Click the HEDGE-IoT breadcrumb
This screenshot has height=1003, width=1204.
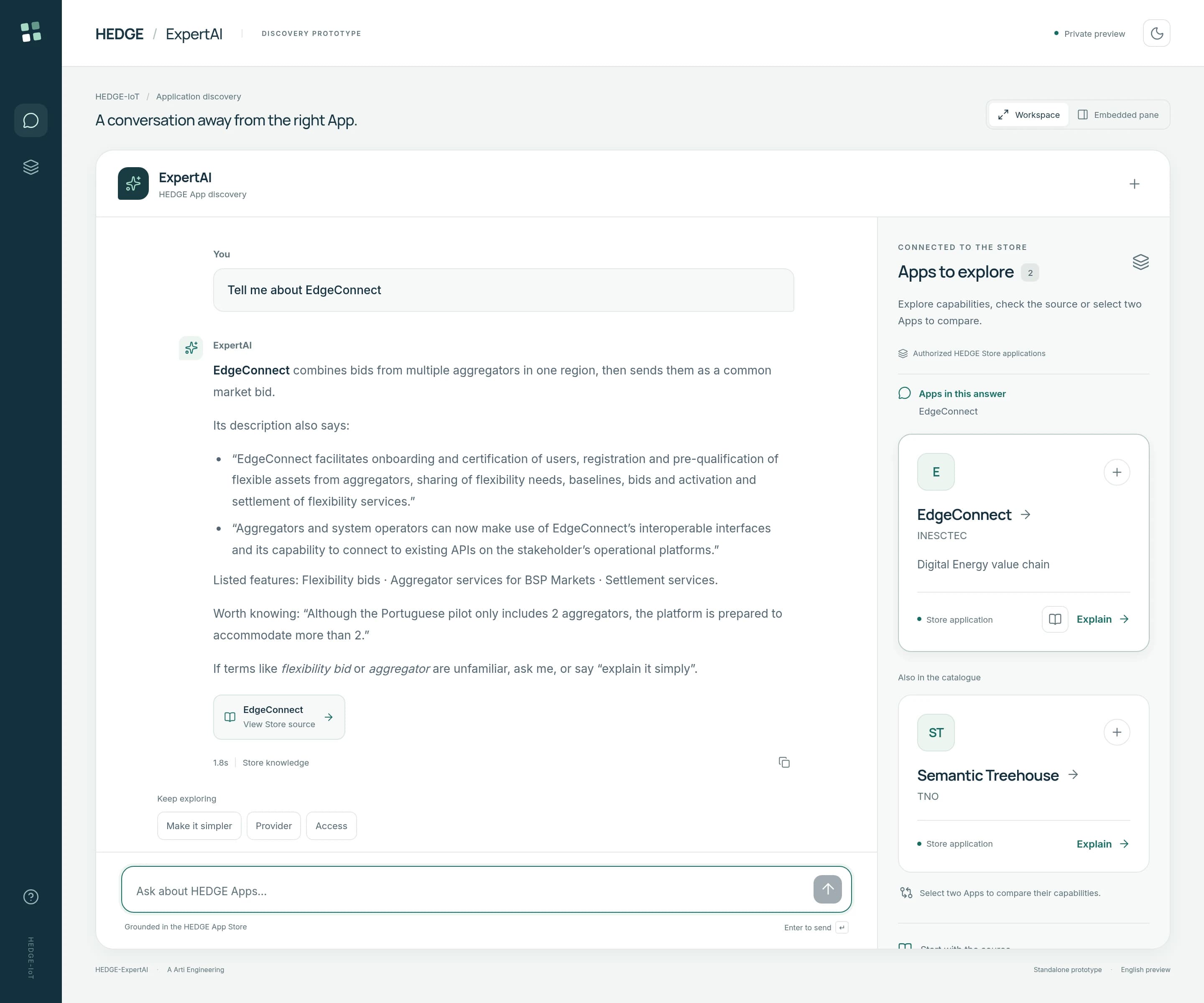[x=117, y=96]
